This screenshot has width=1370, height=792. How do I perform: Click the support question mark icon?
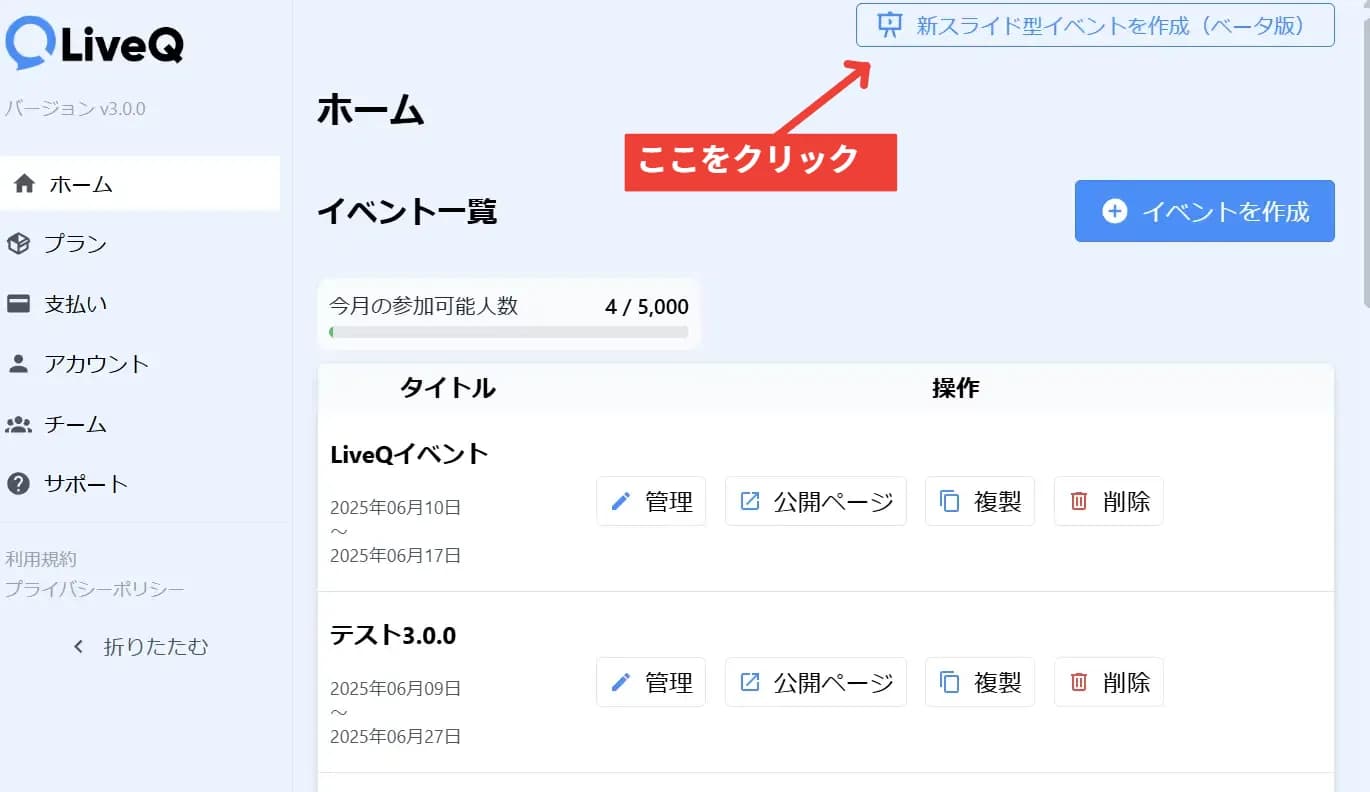[x=18, y=484]
